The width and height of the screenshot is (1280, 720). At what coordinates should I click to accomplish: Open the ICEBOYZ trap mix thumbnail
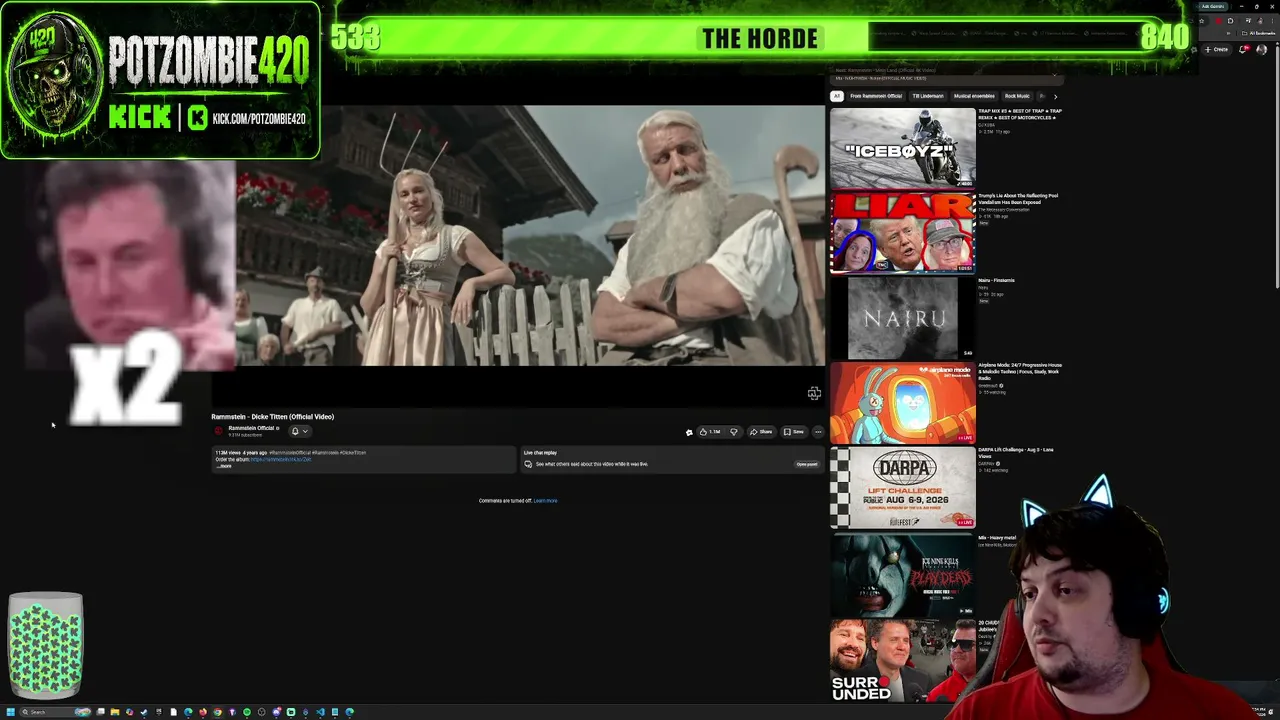(x=902, y=148)
